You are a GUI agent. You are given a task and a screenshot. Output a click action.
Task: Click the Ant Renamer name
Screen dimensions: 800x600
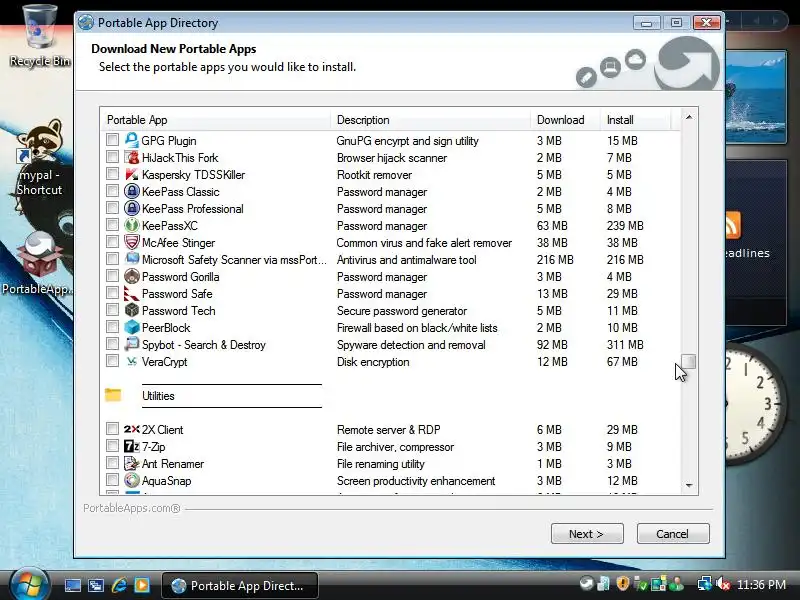click(172, 464)
